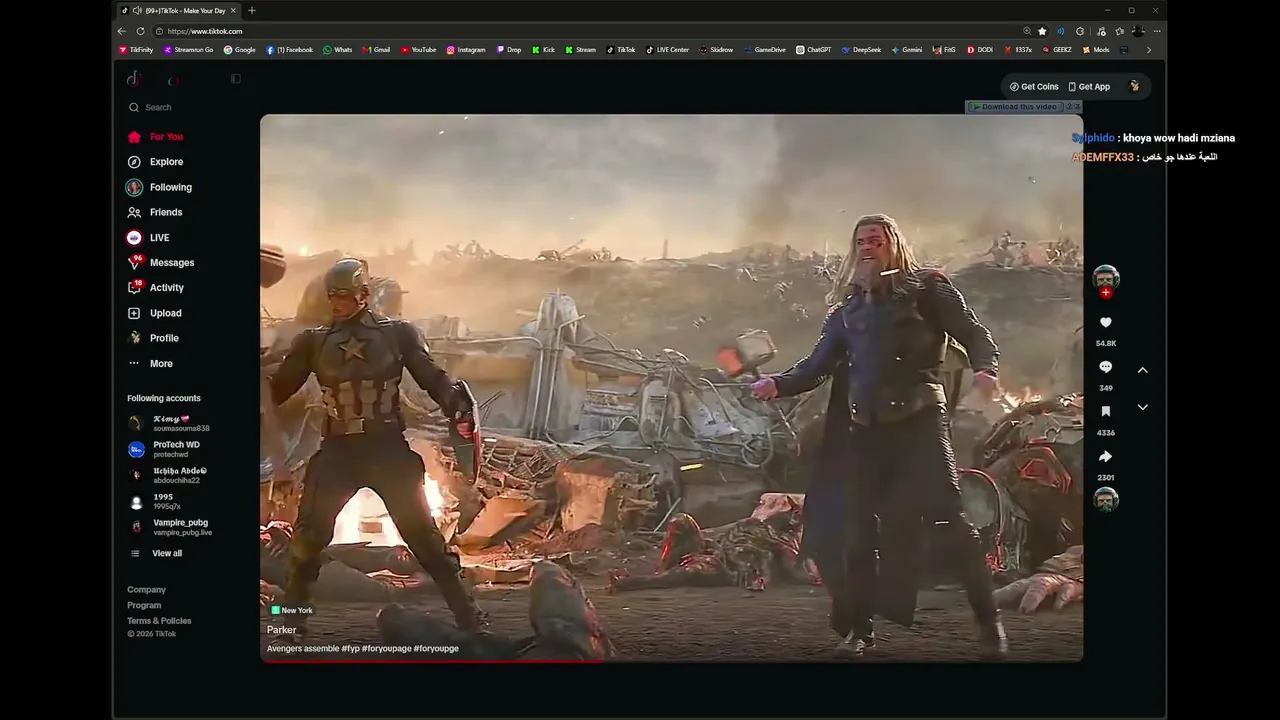This screenshot has height=720, width=1280.
Task: Open a new browser tab
Action: click(x=251, y=11)
